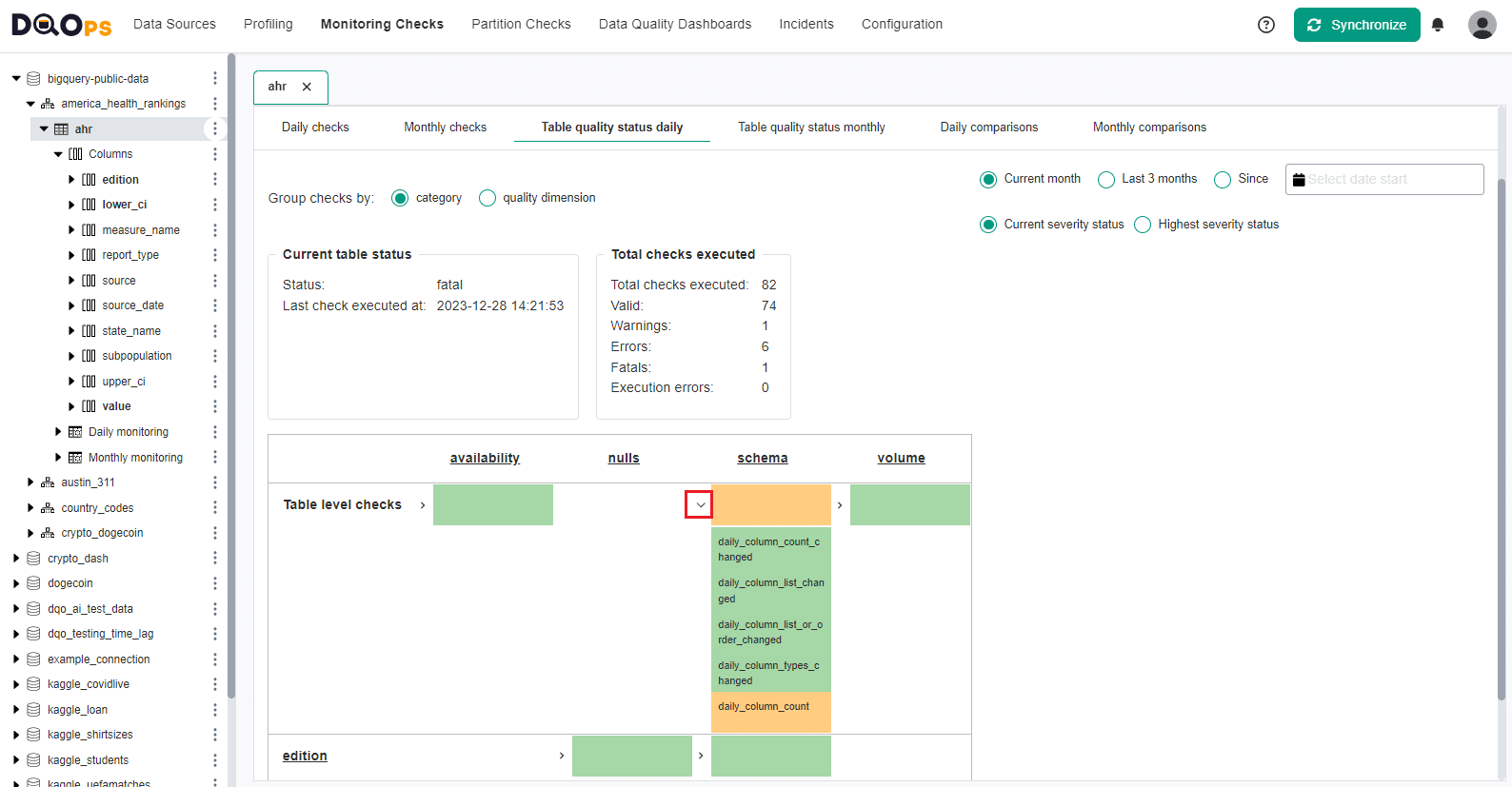The height and width of the screenshot is (787, 1512).
Task: Collapse the bigquery-public-data connection
Action: pyautogui.click(x=16, y=78)
